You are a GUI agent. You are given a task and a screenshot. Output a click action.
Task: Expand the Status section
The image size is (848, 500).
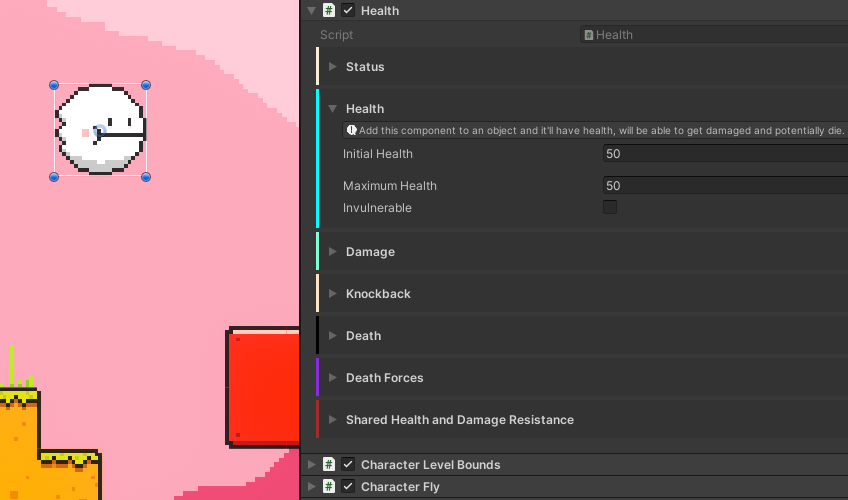point(333,67)
